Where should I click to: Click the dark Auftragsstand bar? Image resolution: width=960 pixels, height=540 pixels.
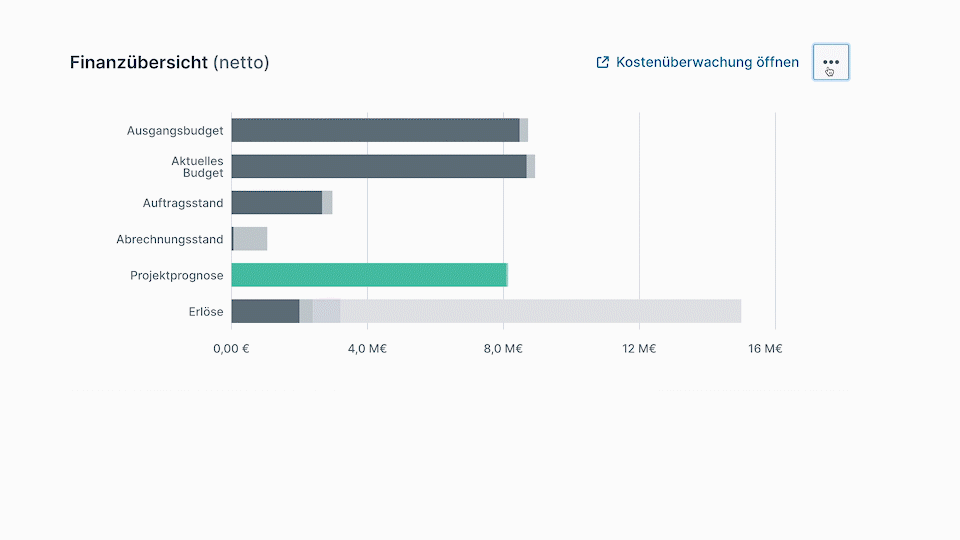coord(276,203)
